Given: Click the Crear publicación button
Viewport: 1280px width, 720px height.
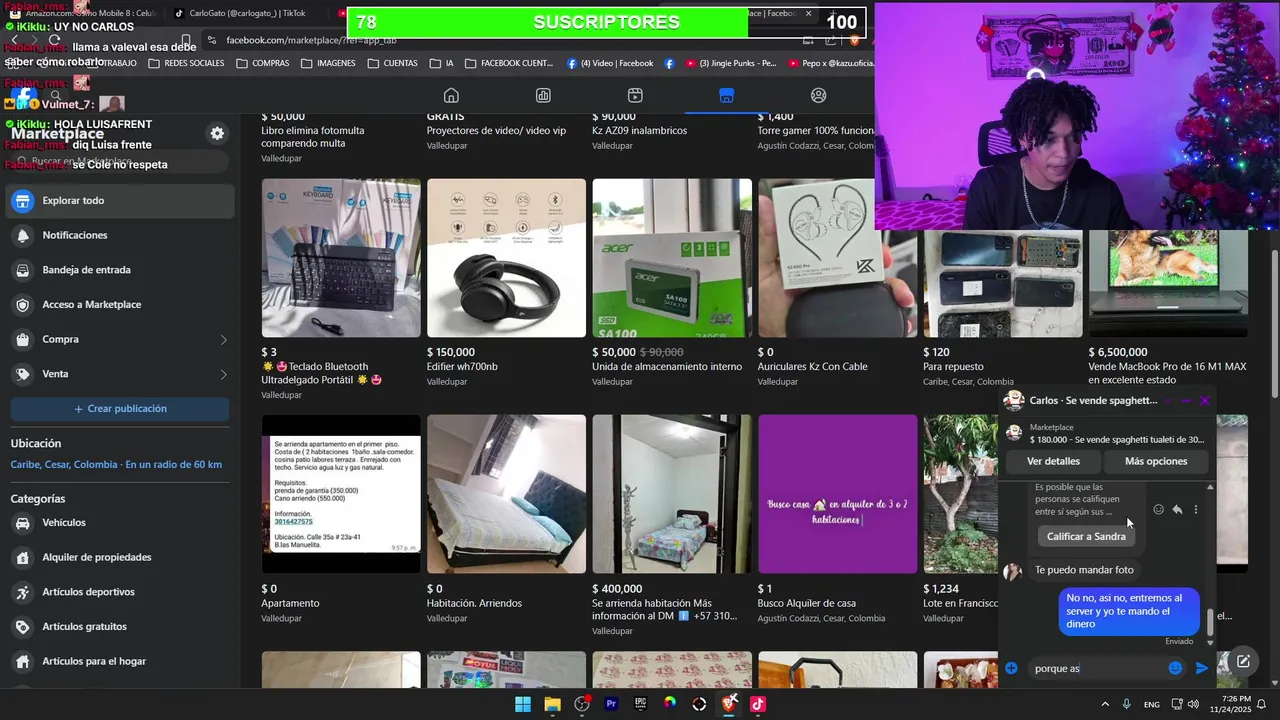Looking at the screenshot, I should (x=120, y=409).
